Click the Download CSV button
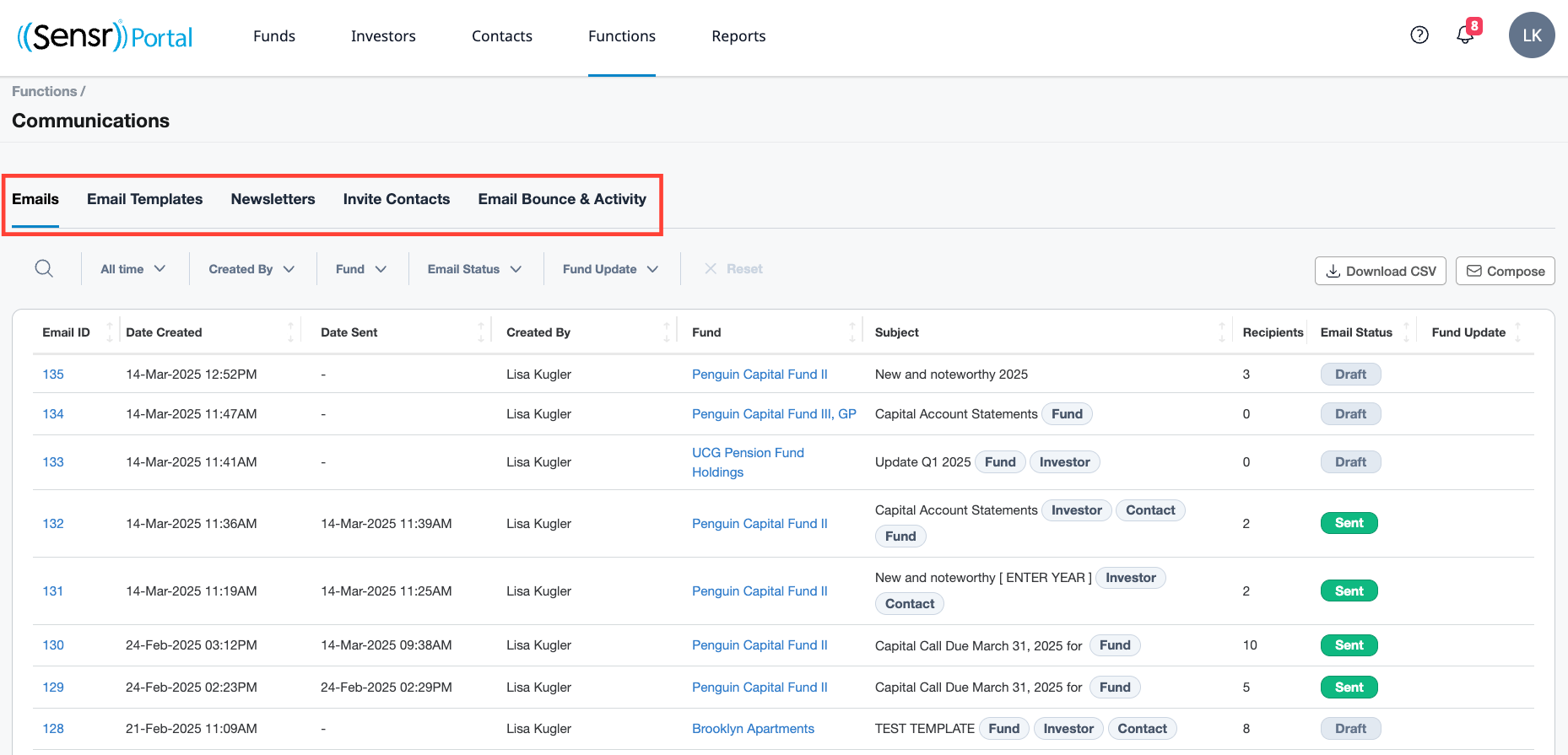1568x755 pixels. point(1380,271)
